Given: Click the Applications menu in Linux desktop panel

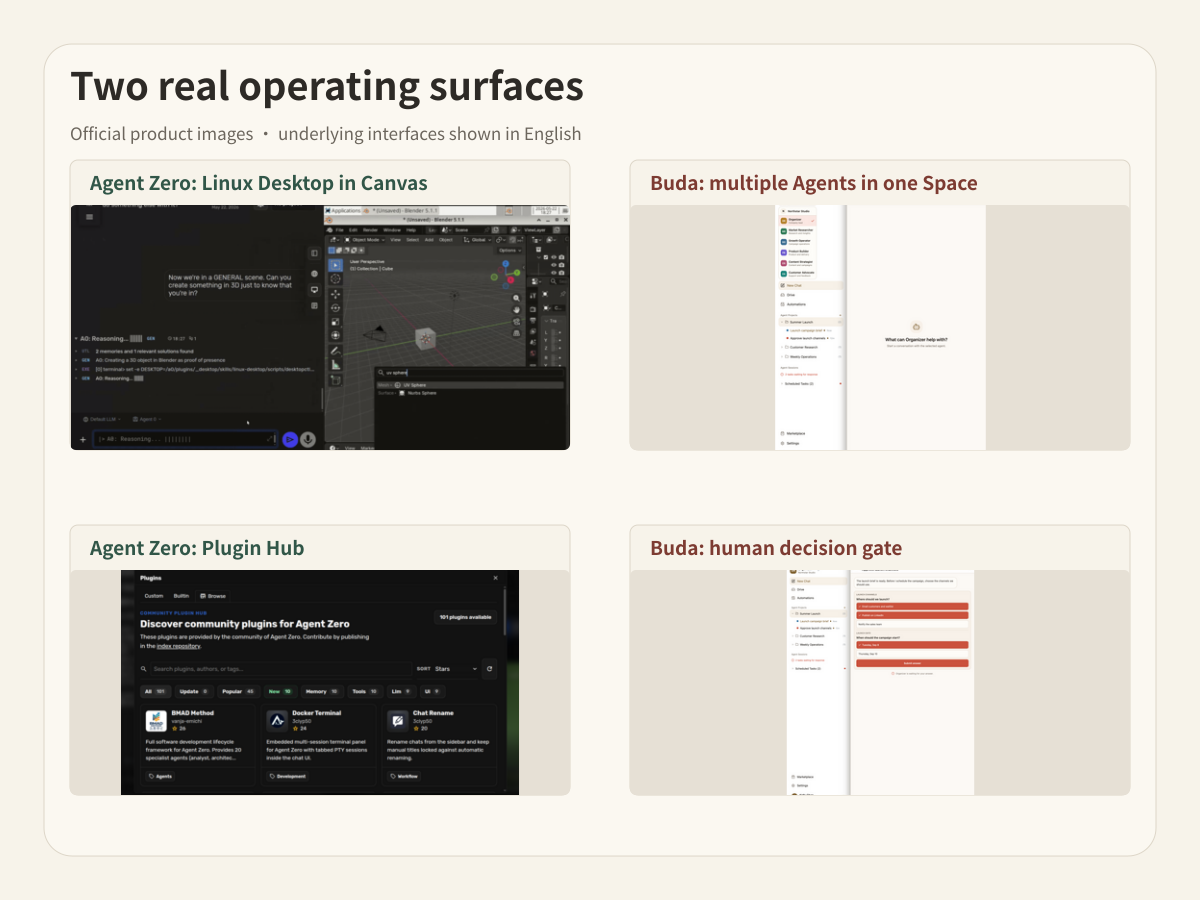Looking at the screenshot, I should coord(343,210).
